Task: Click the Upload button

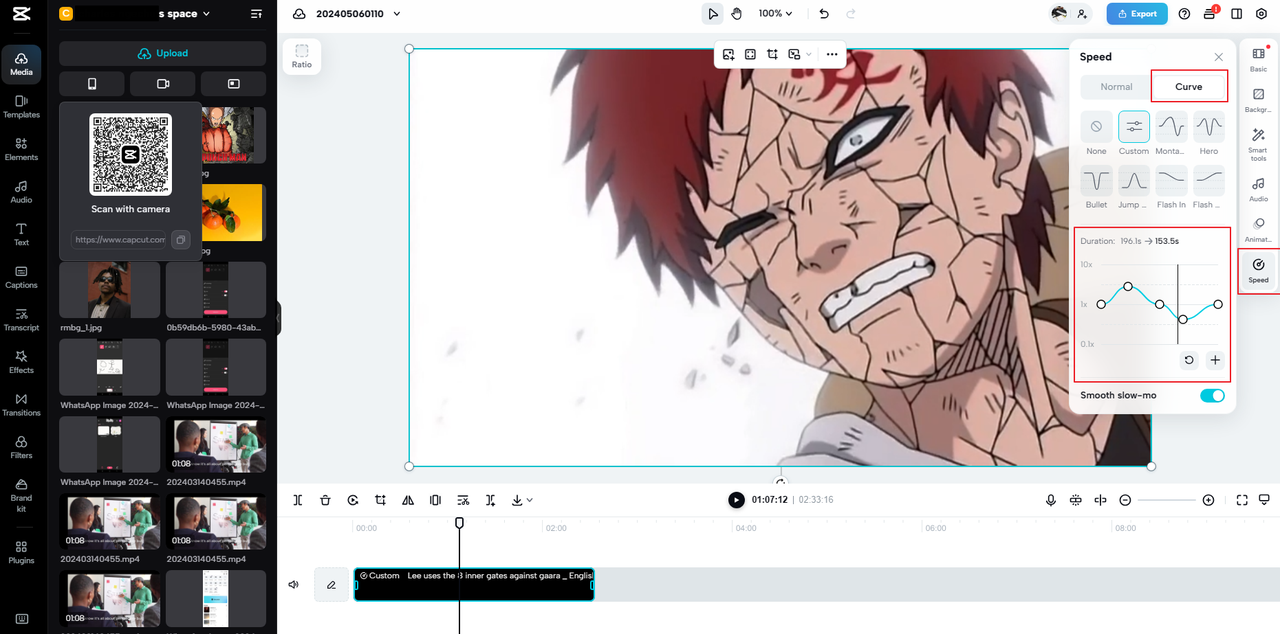Action: coord(163,53)
